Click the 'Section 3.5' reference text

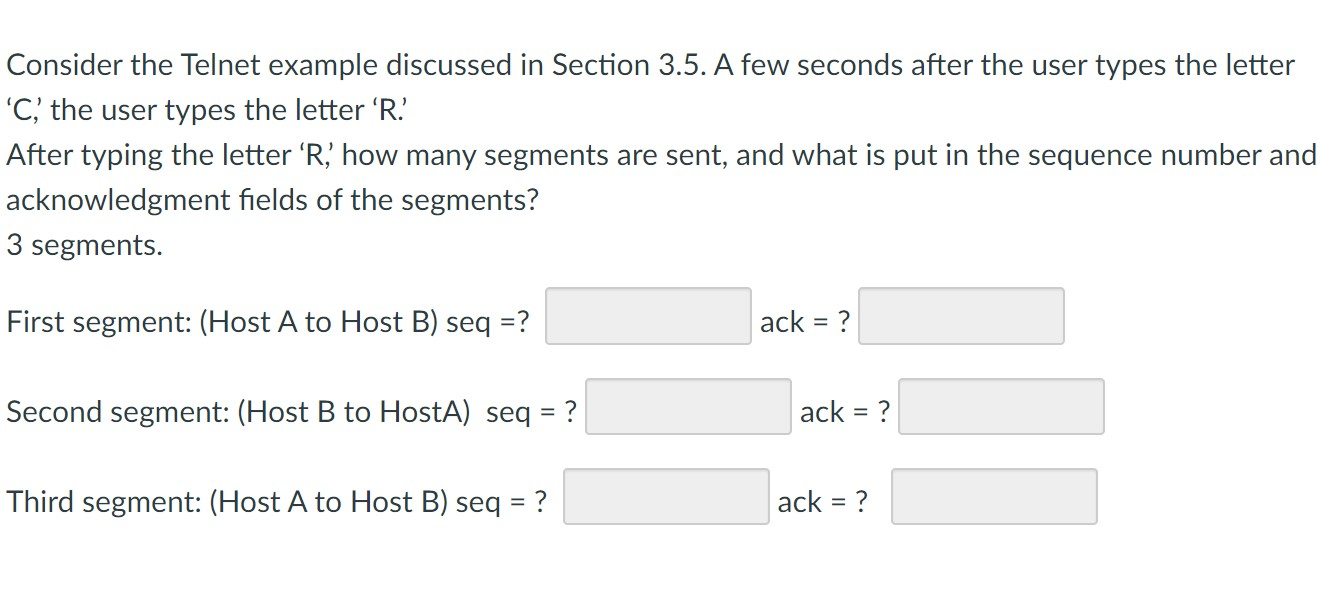pyautogui.click(x=620, y=66)
